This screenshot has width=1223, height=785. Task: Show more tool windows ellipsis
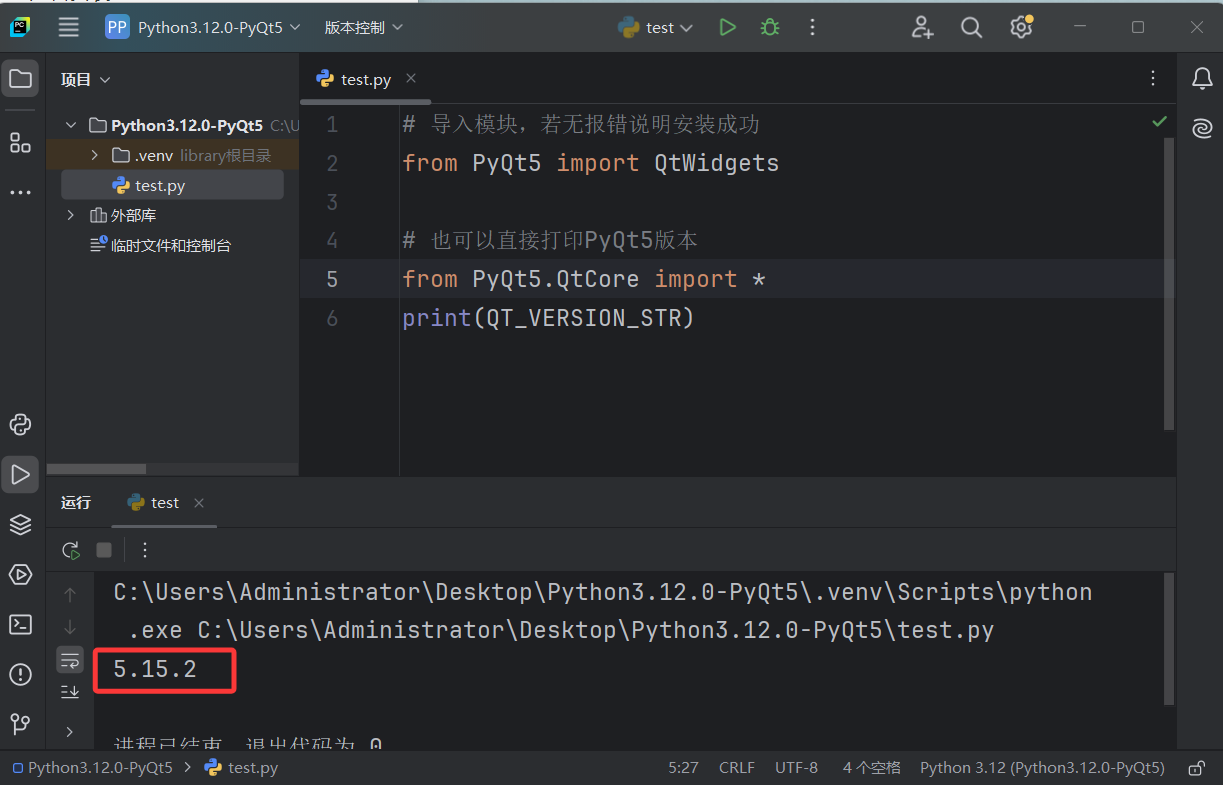pos(20,192)
